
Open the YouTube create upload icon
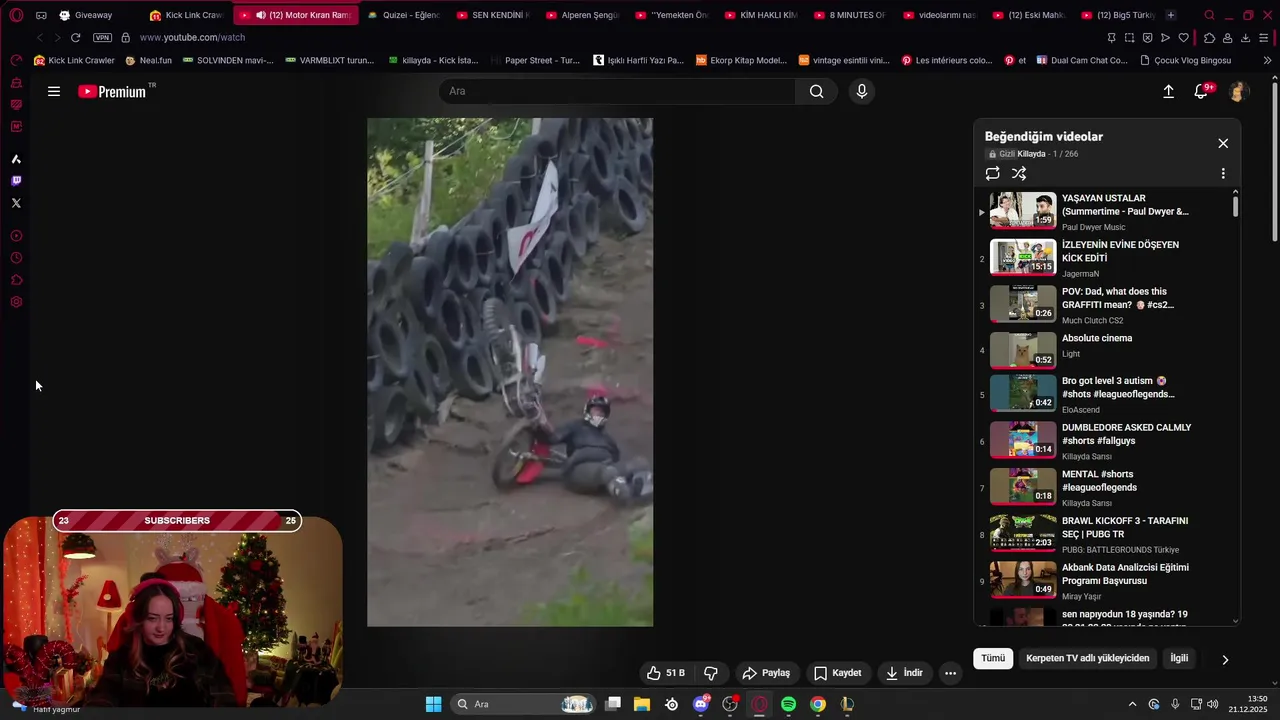[x=1168, y=92]
